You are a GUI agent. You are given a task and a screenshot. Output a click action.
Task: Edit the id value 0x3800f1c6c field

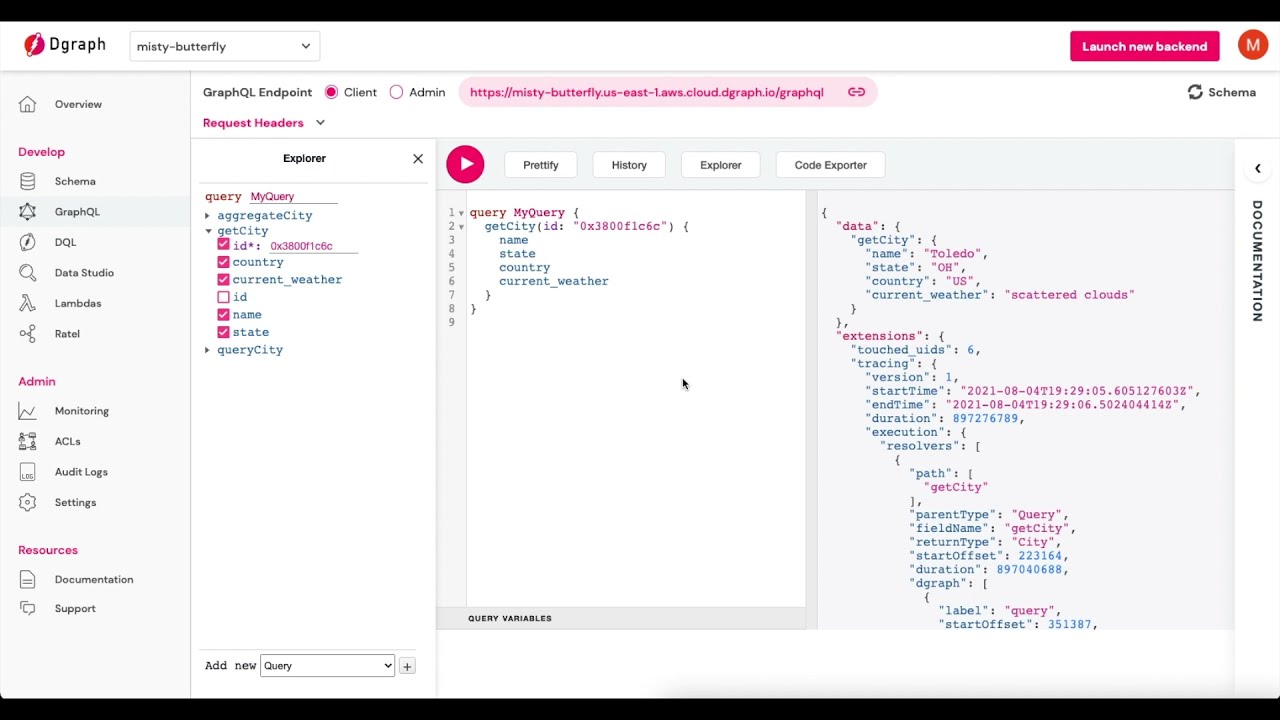(313, 246)
